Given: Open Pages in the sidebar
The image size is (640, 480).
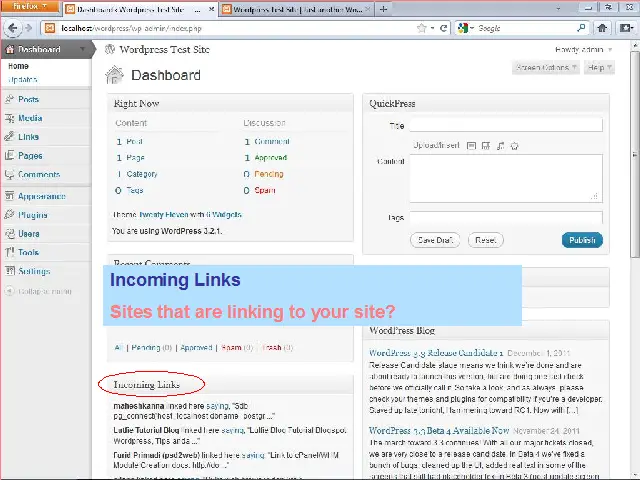Looking at the screenshot, I should (x=30, y=156).
